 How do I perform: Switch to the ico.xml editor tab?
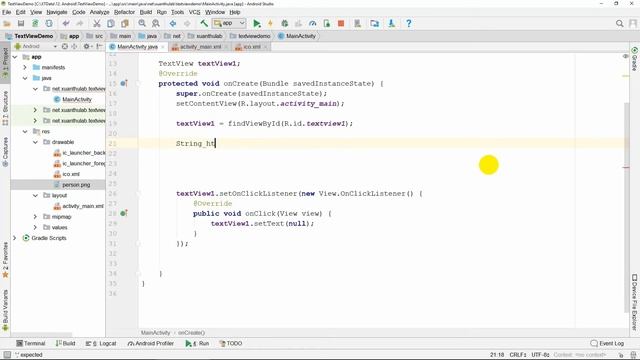tap(252, 47)
